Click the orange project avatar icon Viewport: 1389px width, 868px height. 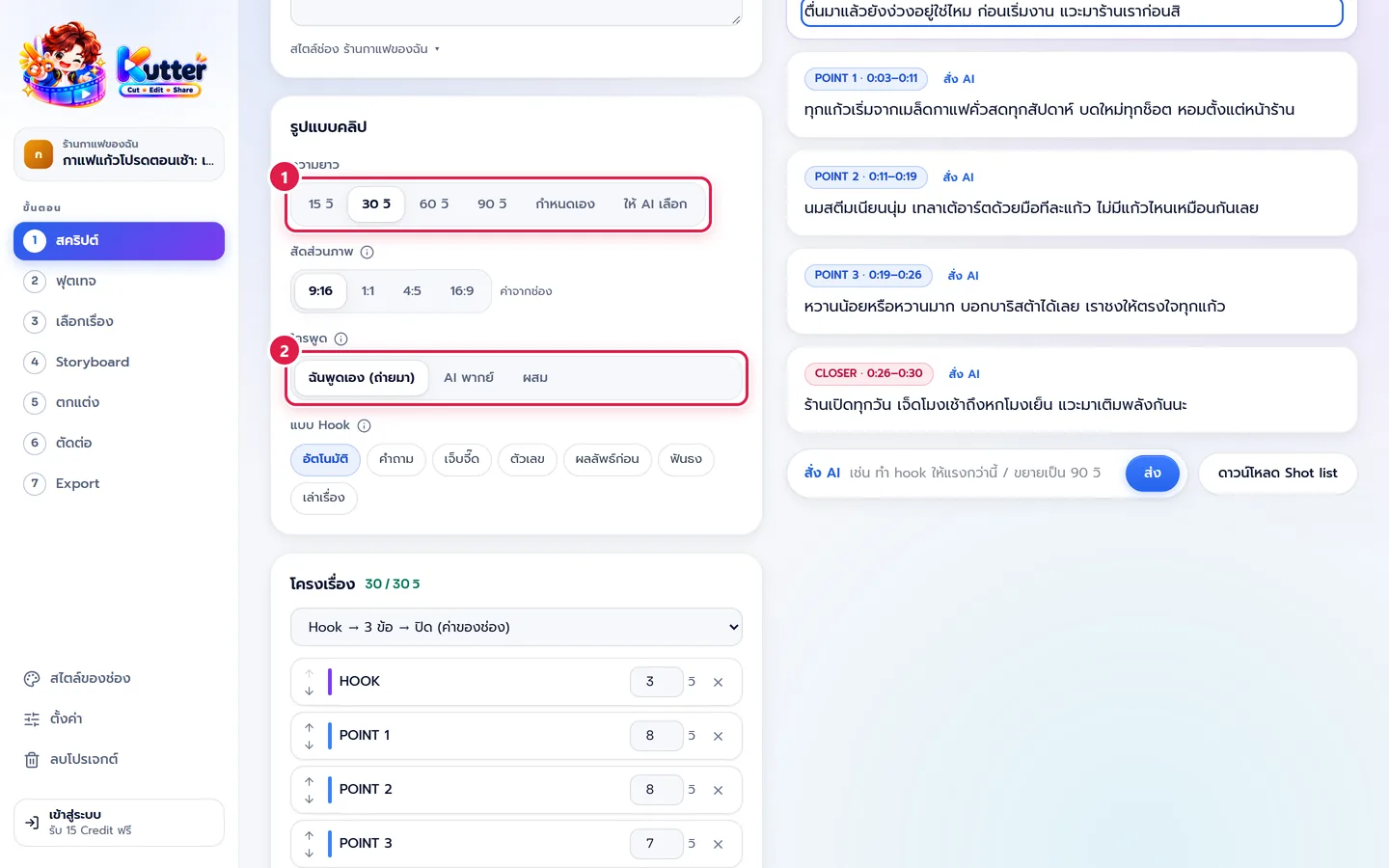click(39, 154)
